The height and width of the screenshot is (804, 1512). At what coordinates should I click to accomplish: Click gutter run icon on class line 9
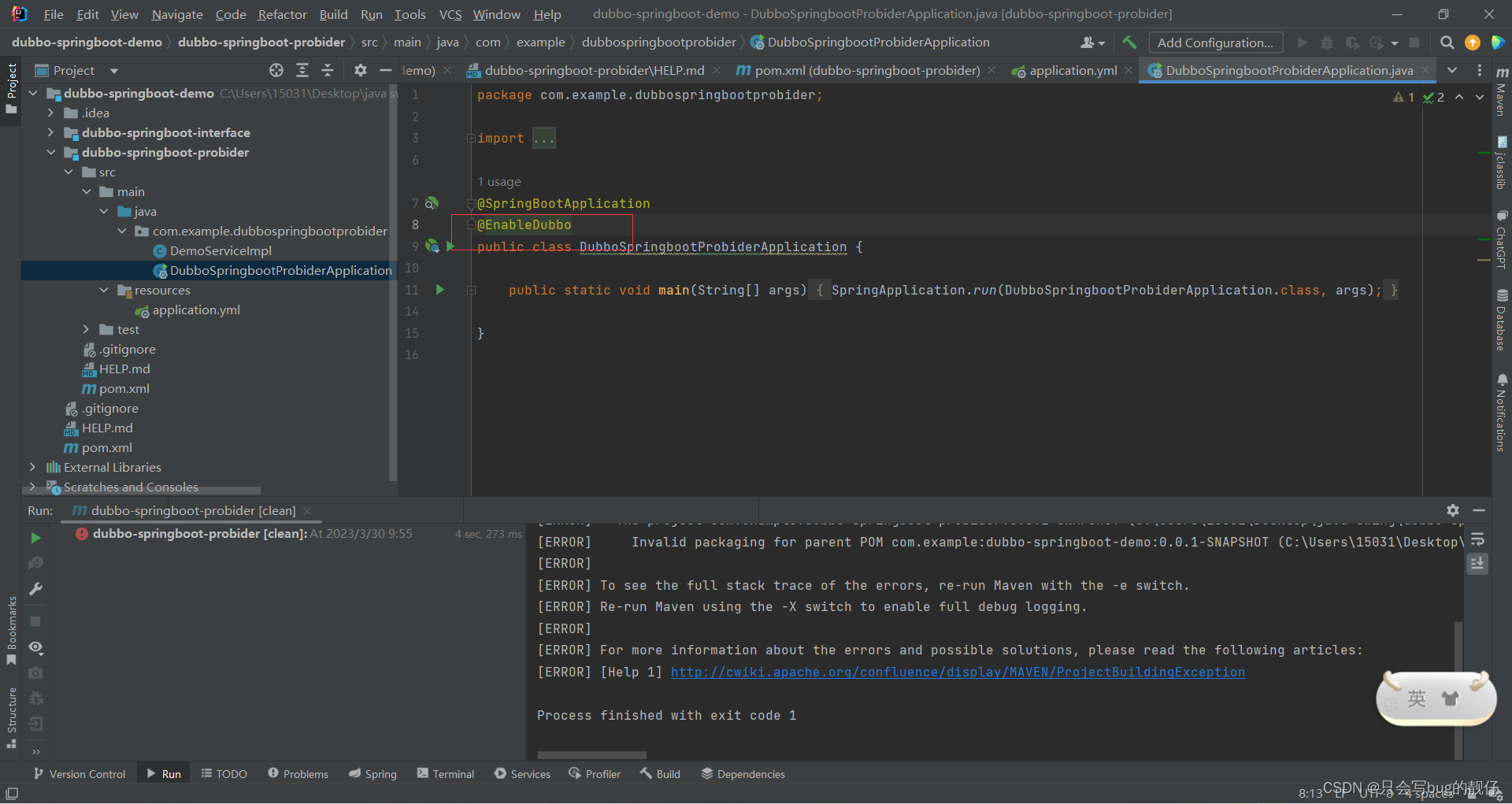[450, 246]
